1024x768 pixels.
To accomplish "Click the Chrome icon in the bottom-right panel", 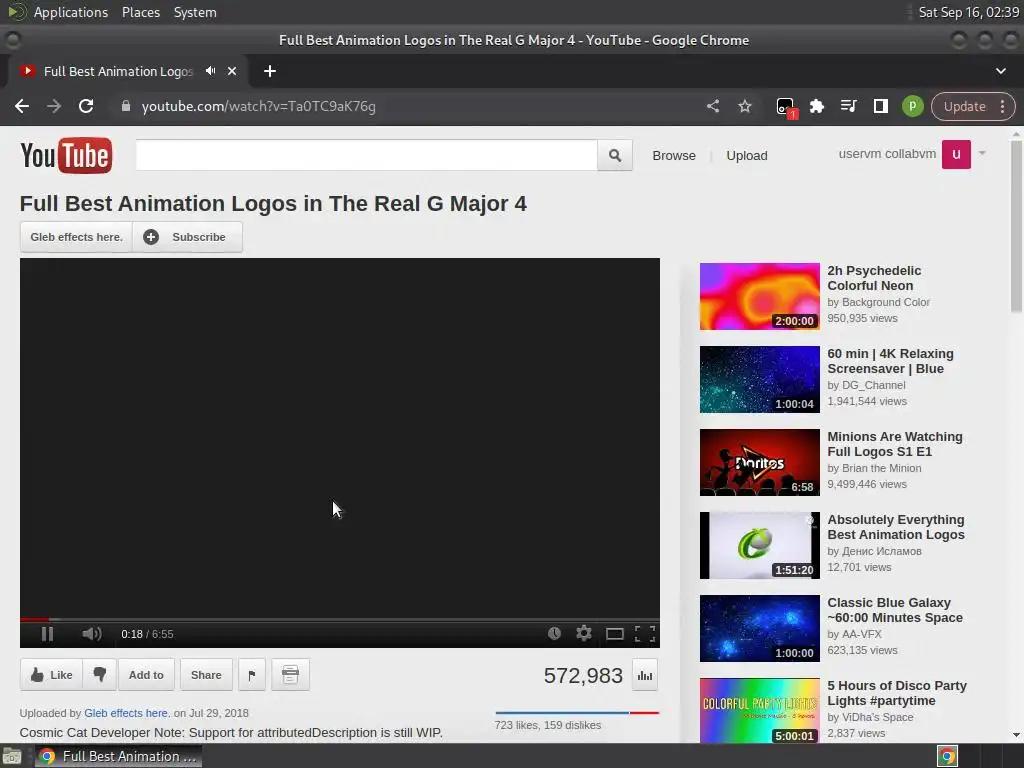I will [x=947, y=756].
